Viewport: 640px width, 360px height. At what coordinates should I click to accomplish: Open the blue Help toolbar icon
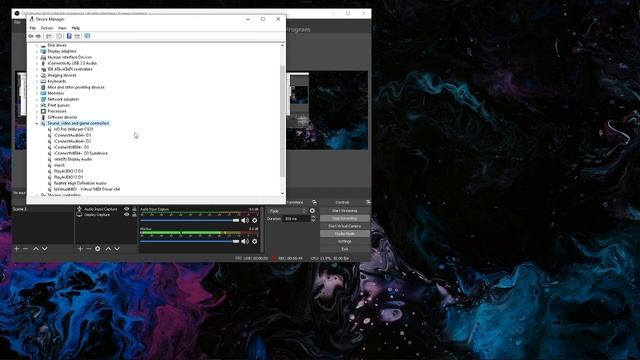click(69, 36)
